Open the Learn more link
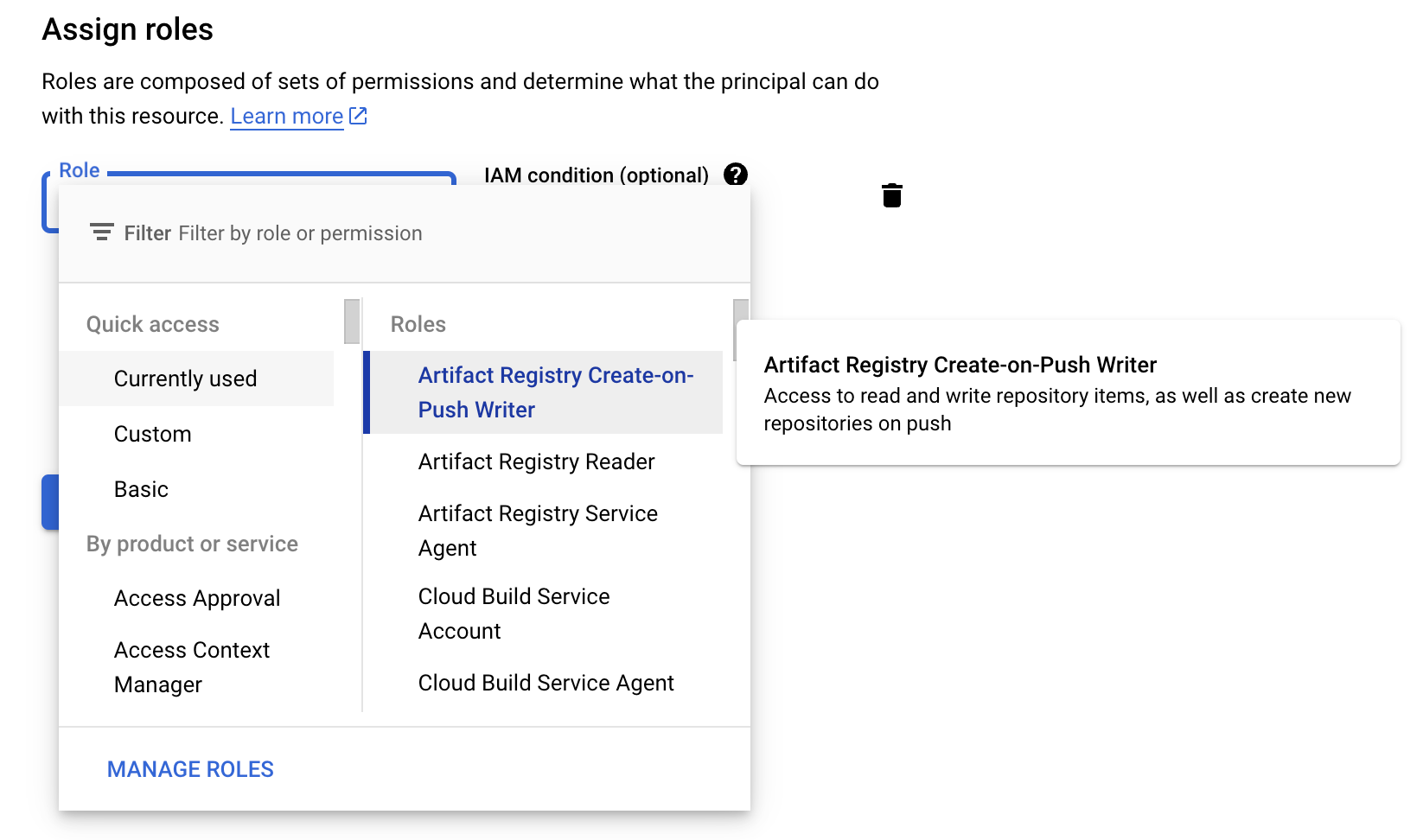This screenshot has width=1423, height=840. point(287,116)
